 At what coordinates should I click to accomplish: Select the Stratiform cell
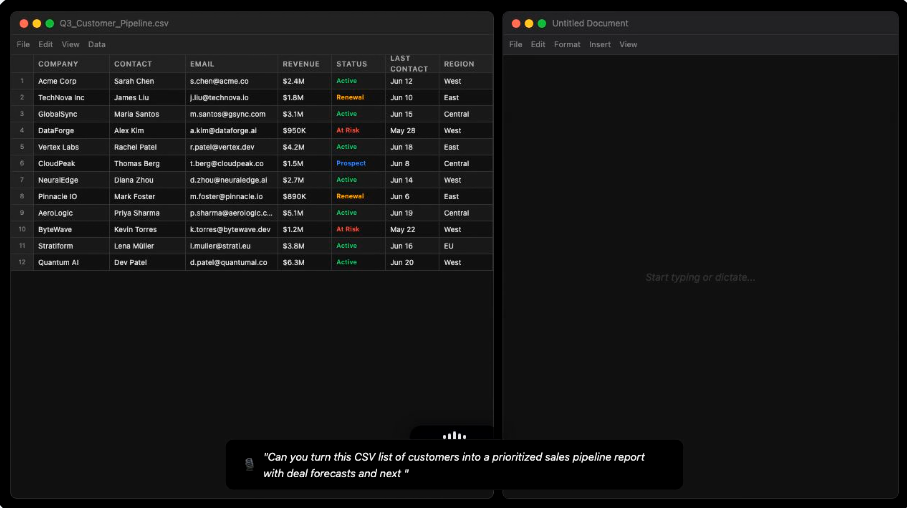click(x=71, y=246)
